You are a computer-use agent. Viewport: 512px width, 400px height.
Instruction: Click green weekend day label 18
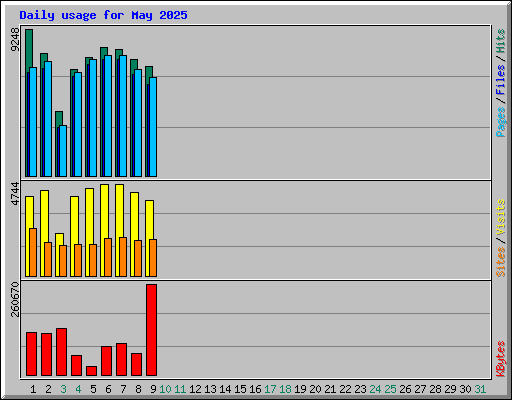pos(285,389)
